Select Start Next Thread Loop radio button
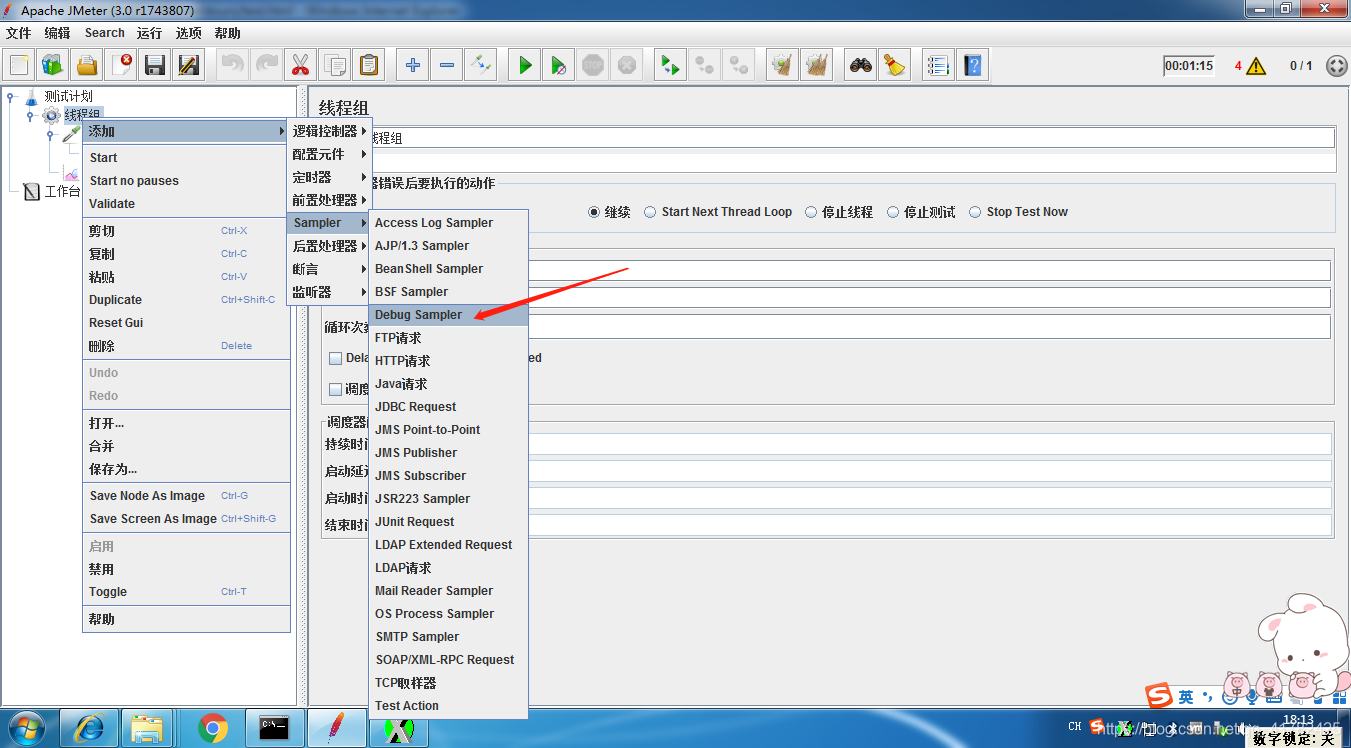 [650, 212]
